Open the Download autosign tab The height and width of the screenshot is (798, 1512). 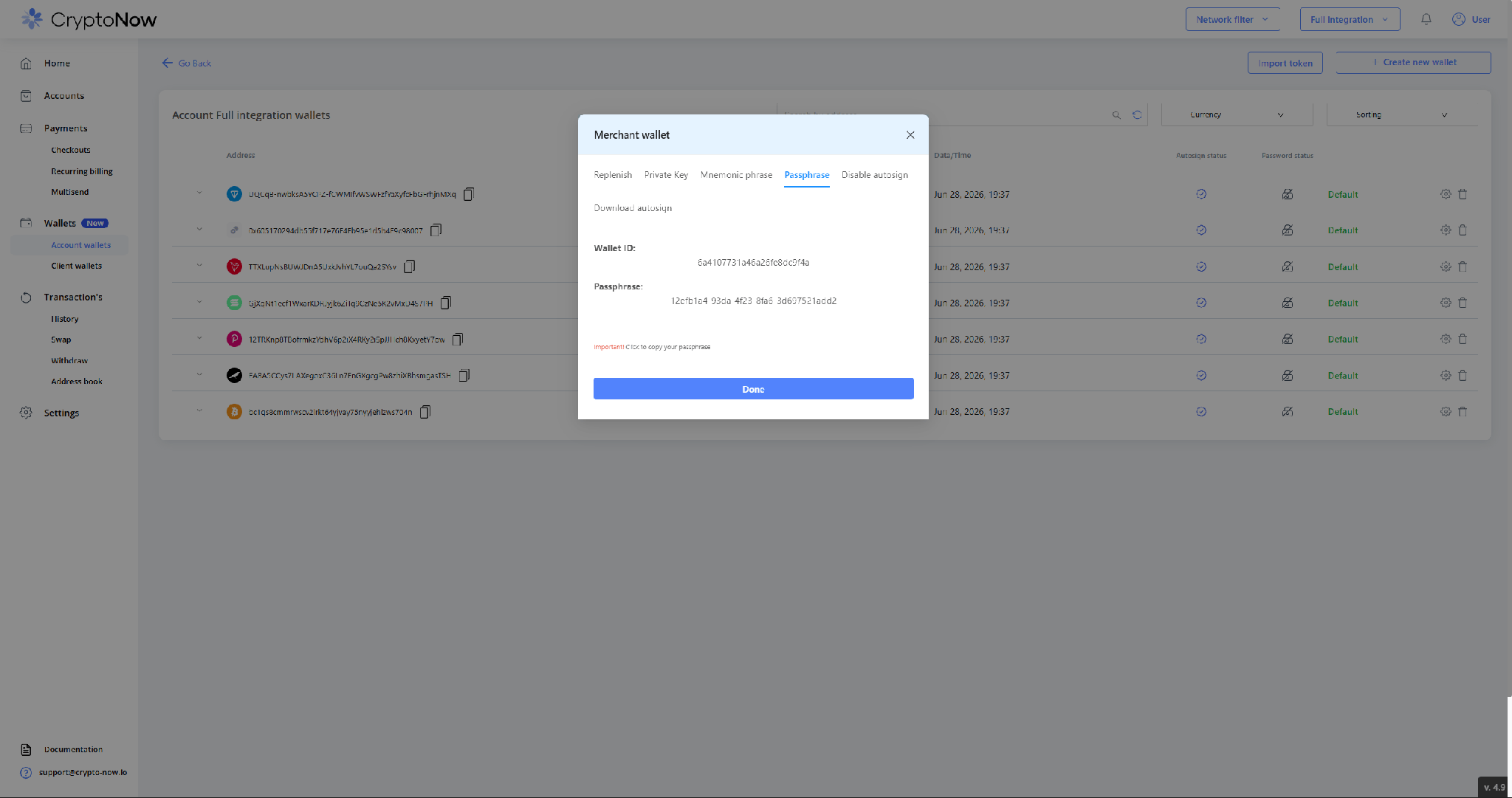tap(633, 208)
